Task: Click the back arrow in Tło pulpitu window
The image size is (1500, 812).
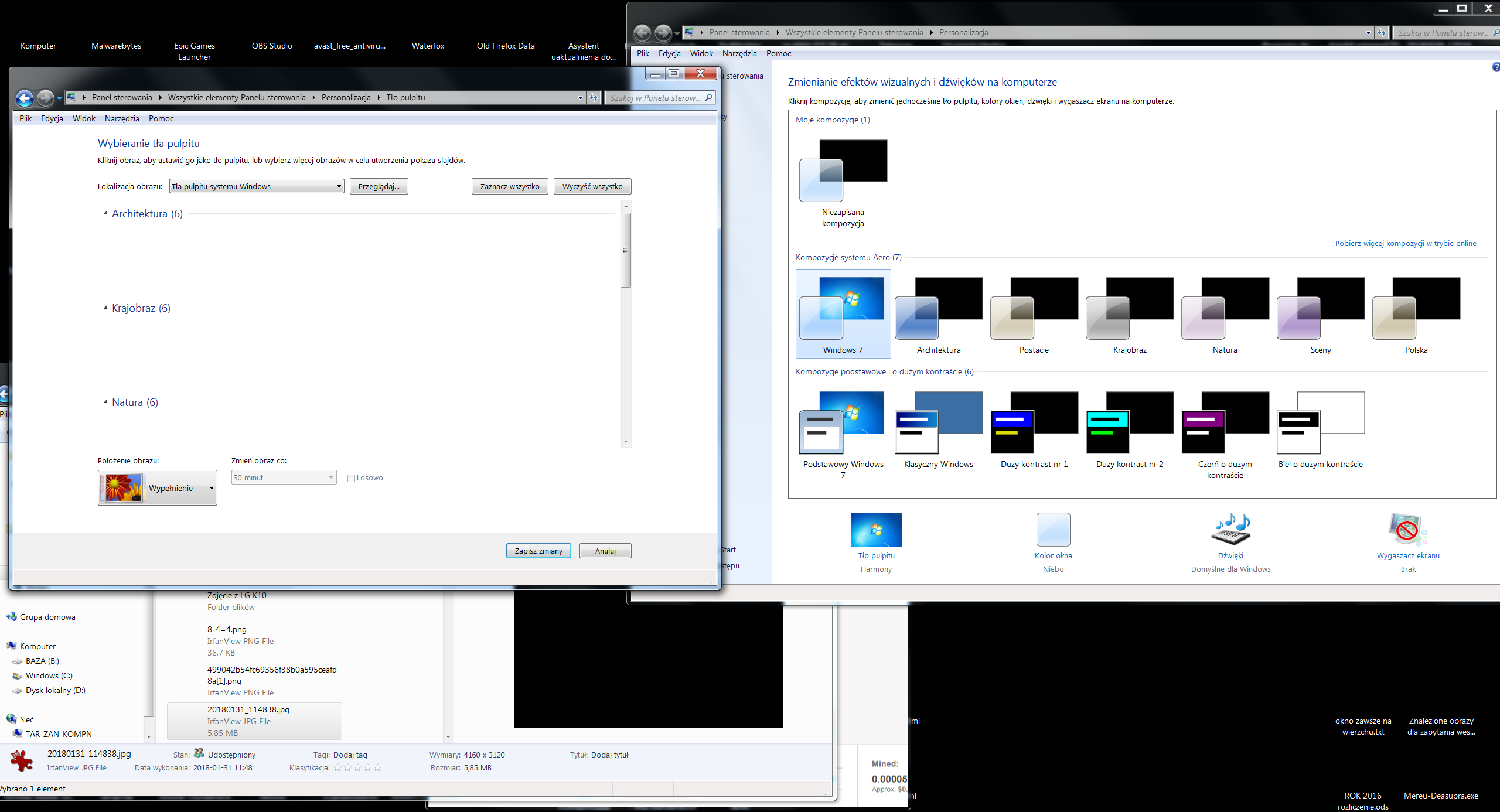Action: point(25,98)
